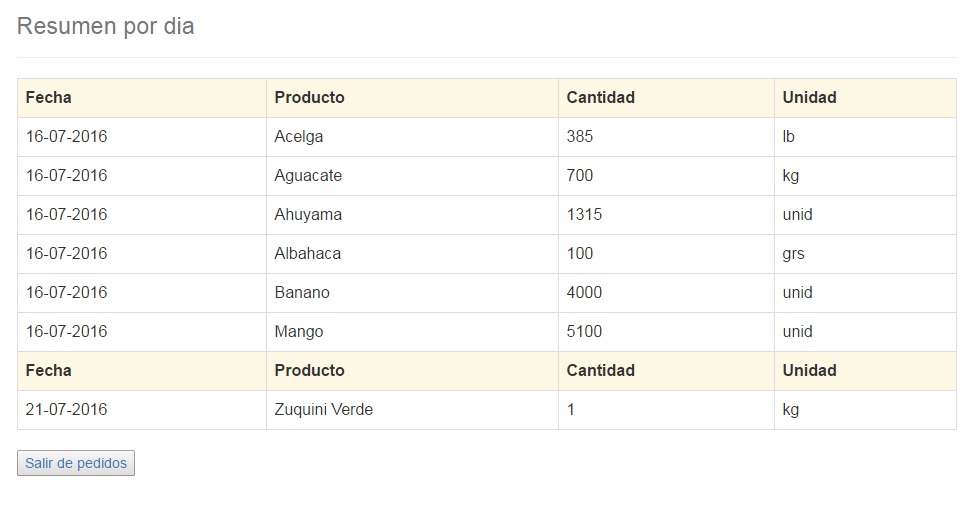Select the Albahaca product cell
This screenshot has width=965, height=519.
coord(412,254)
